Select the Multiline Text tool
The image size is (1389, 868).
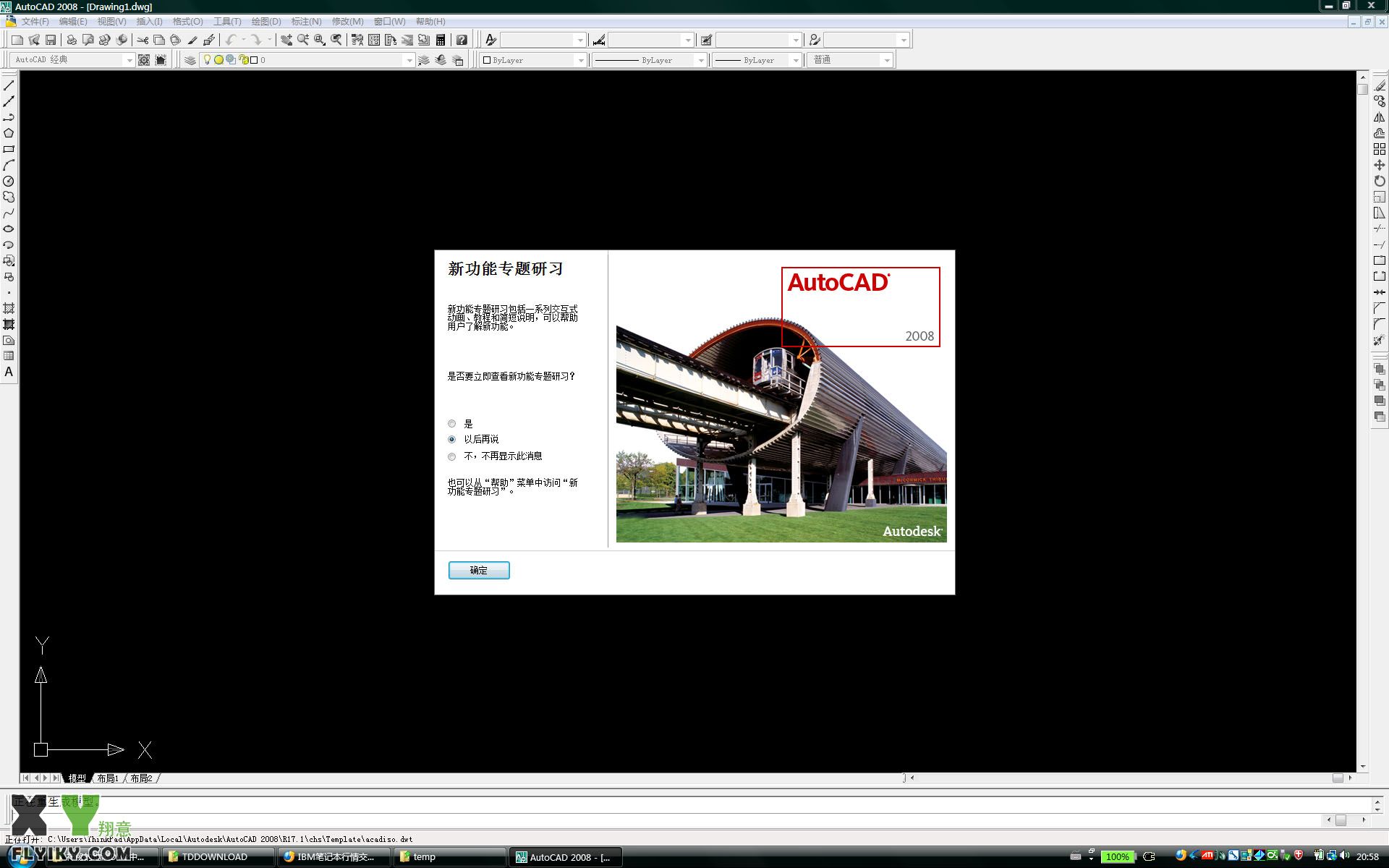click(9, 372)
